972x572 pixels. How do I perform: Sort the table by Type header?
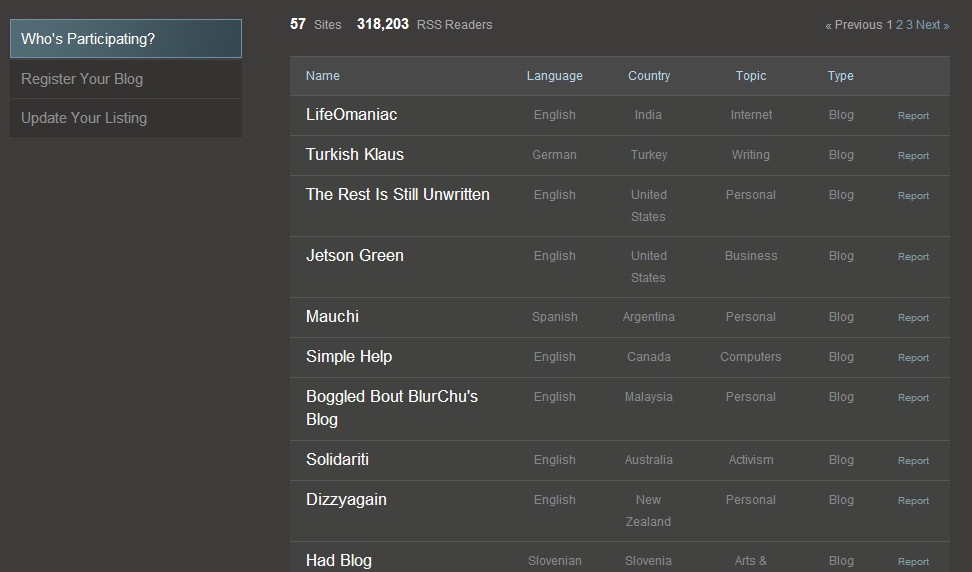pos(840,76)
